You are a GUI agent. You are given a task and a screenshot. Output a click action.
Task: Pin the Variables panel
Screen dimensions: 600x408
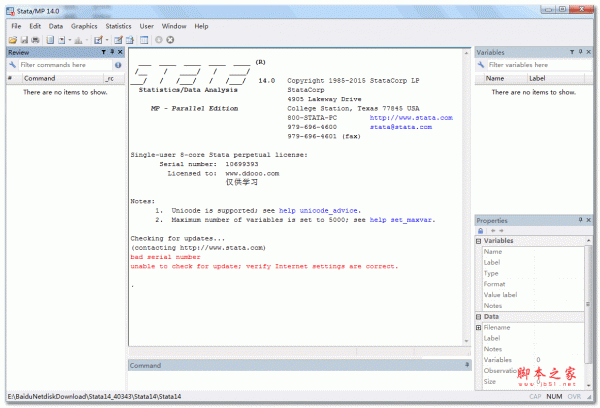580,52
